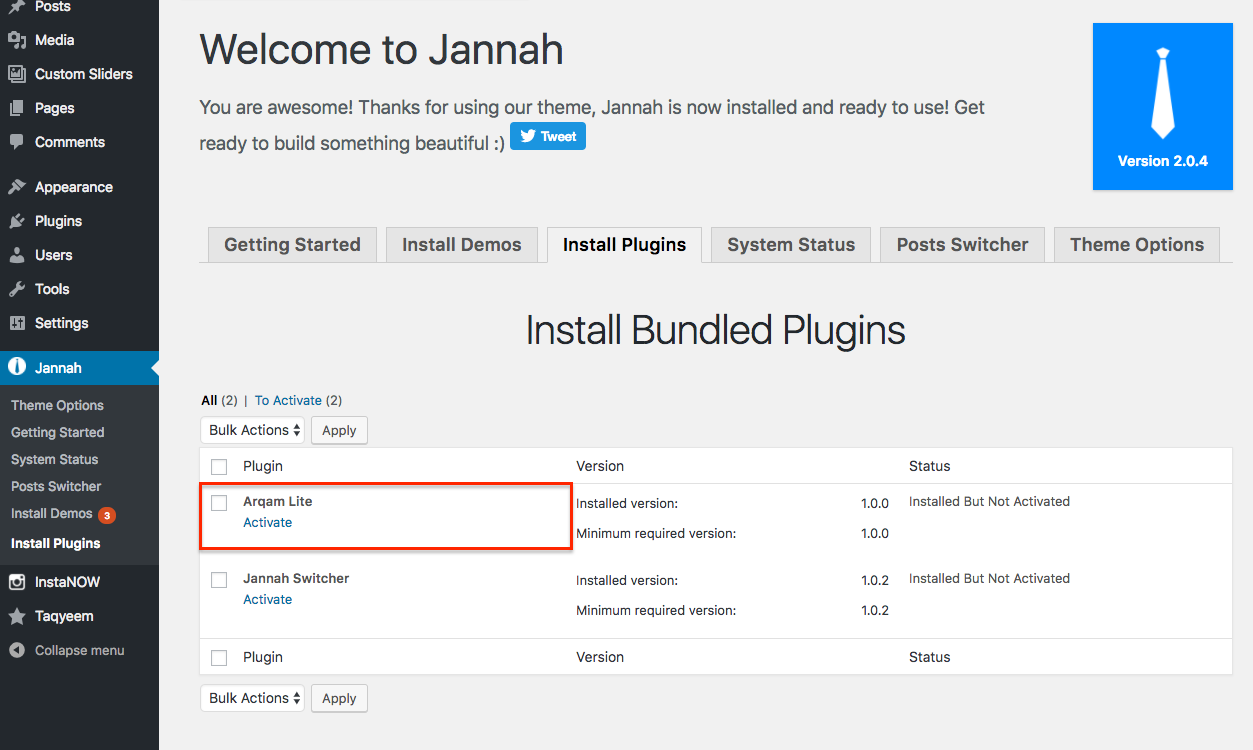Filter plugins by To Activate
Screen dimensions: 1253x750
point(288,400)
